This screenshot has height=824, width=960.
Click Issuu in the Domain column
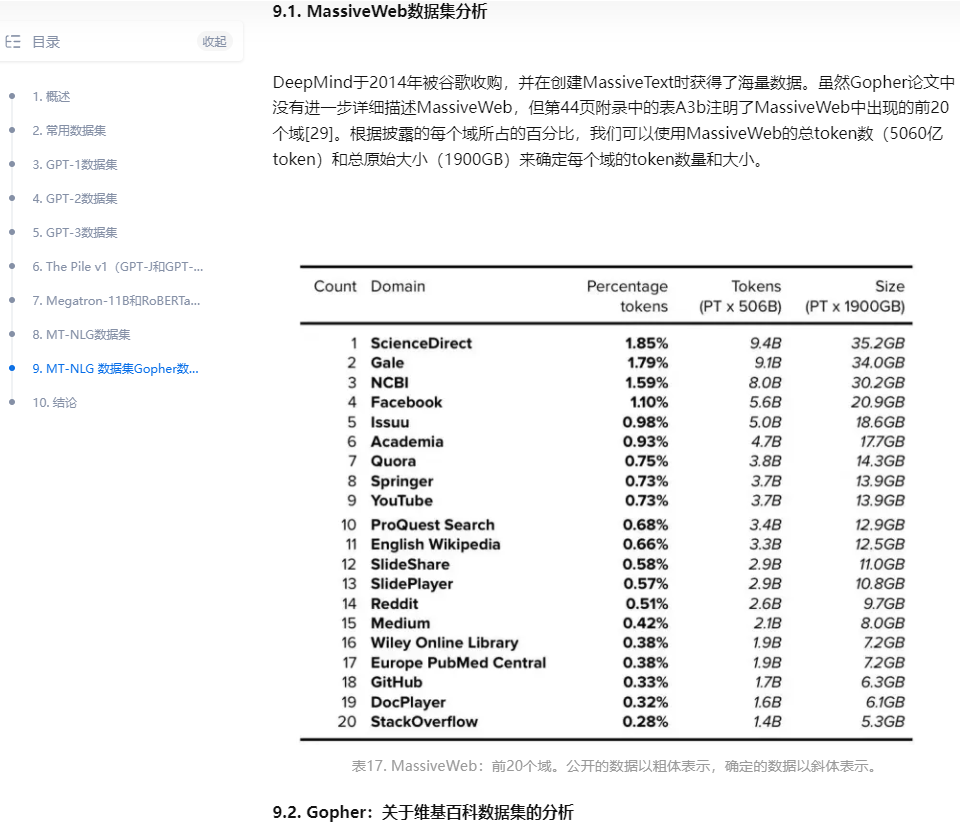pyautogui.click(x=389, y=422)
